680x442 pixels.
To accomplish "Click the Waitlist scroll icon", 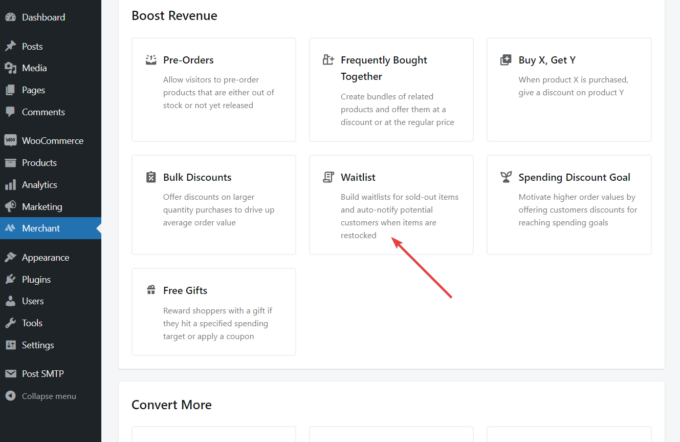I will (328, 177).
